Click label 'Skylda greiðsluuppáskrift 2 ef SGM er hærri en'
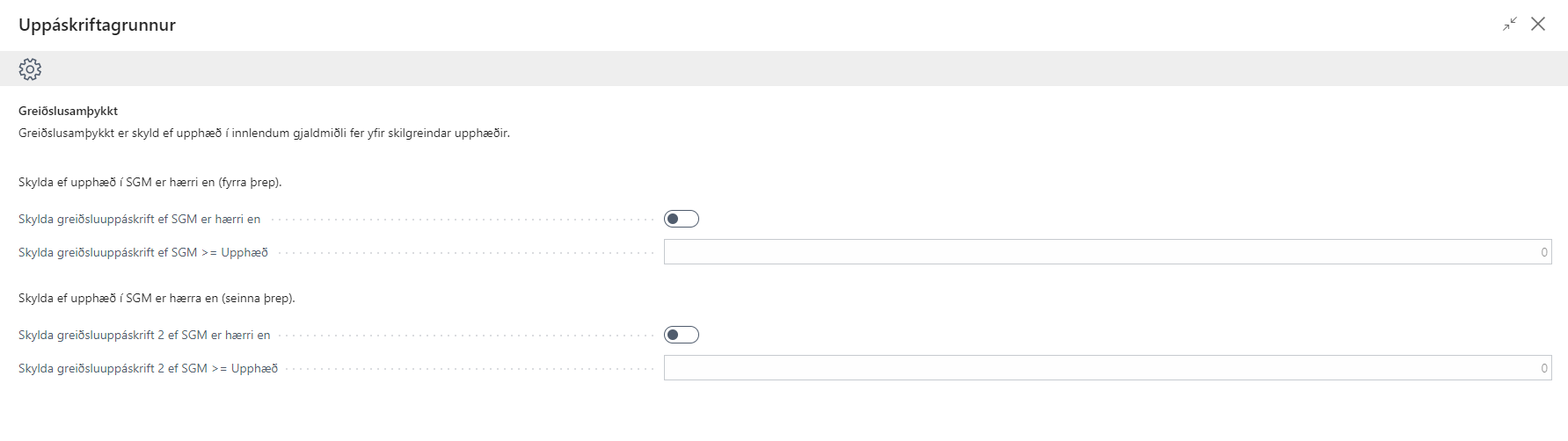This screenshot has height=441, width=1568. (144, 335)
